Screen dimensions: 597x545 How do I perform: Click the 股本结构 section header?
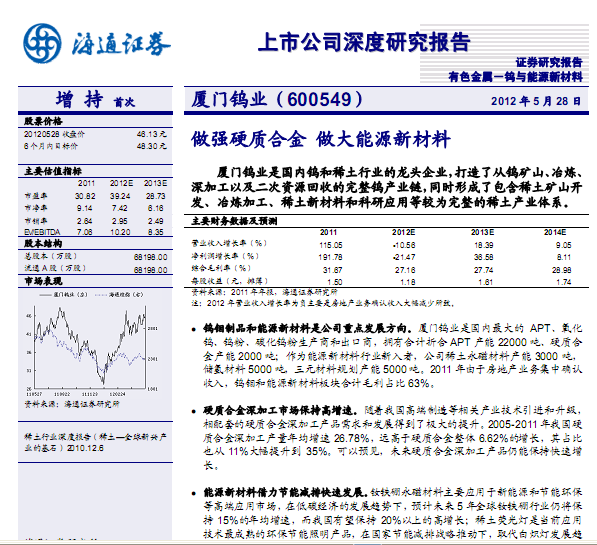click(43, 244)
